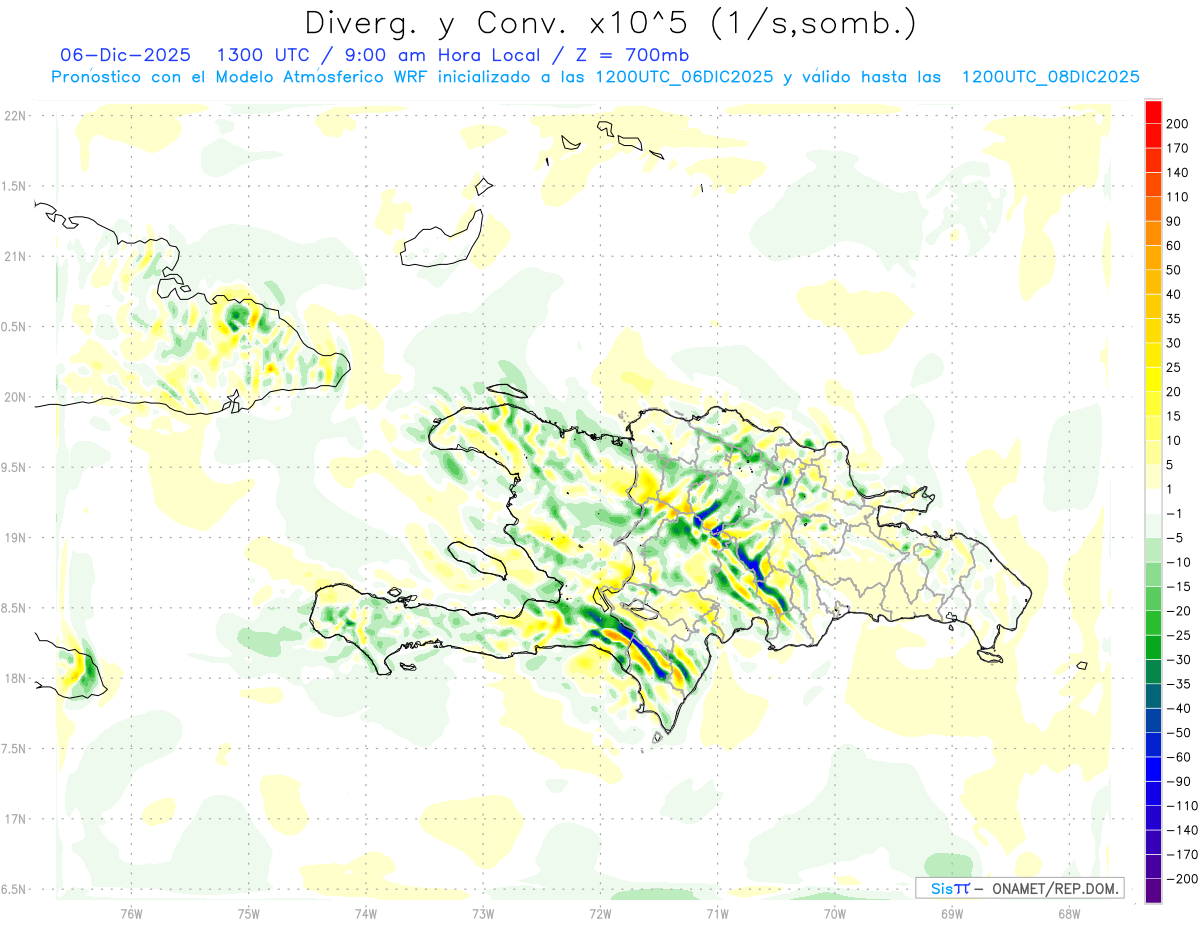Click the '17N' latitude label

(14, 819)
